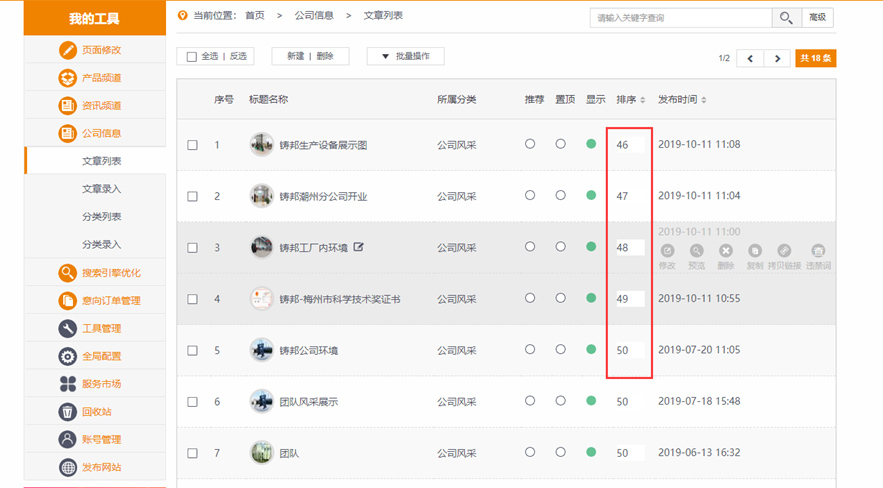Open 账号管理 user icon
The image size is (883, 488).
coord(68,440)
